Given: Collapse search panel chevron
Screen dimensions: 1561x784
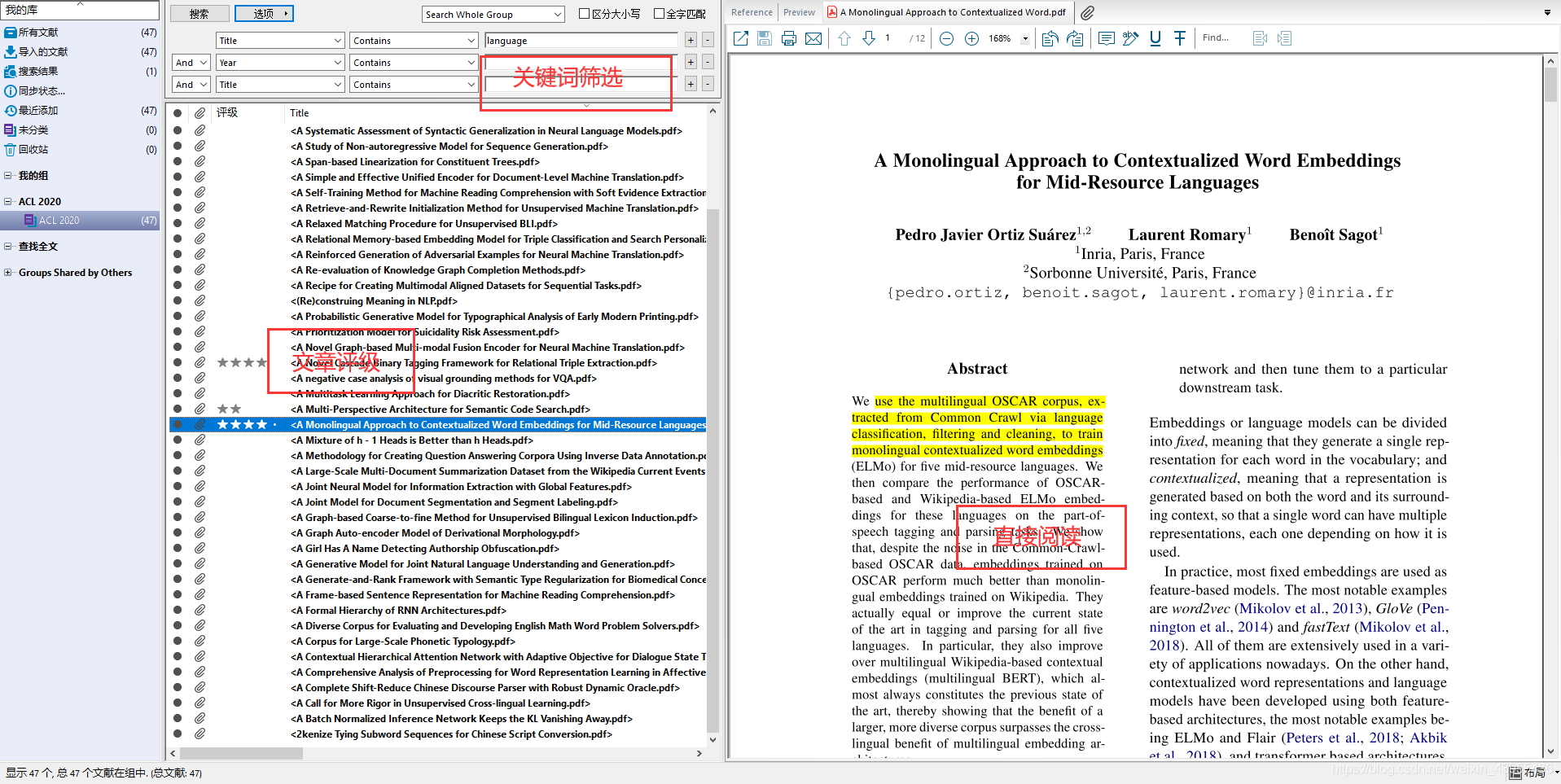Looking at the screenshot, I should (x=586, y=106).
